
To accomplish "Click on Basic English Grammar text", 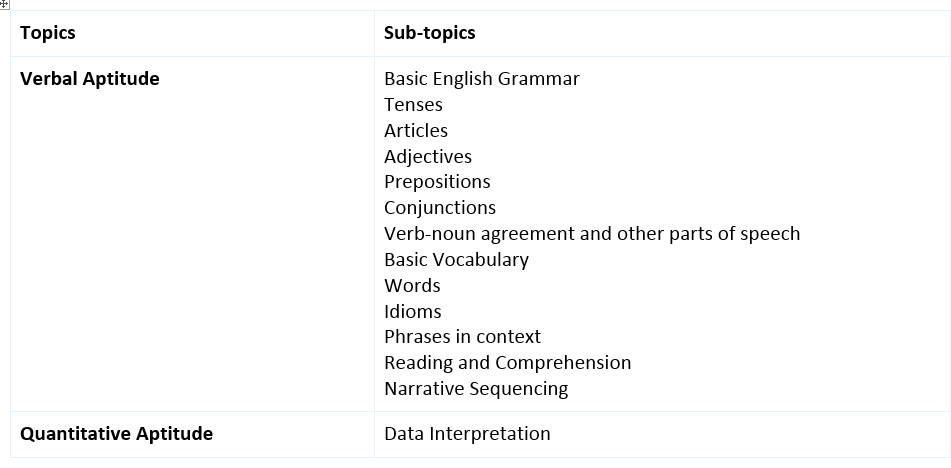I will [x=481, y=79].
